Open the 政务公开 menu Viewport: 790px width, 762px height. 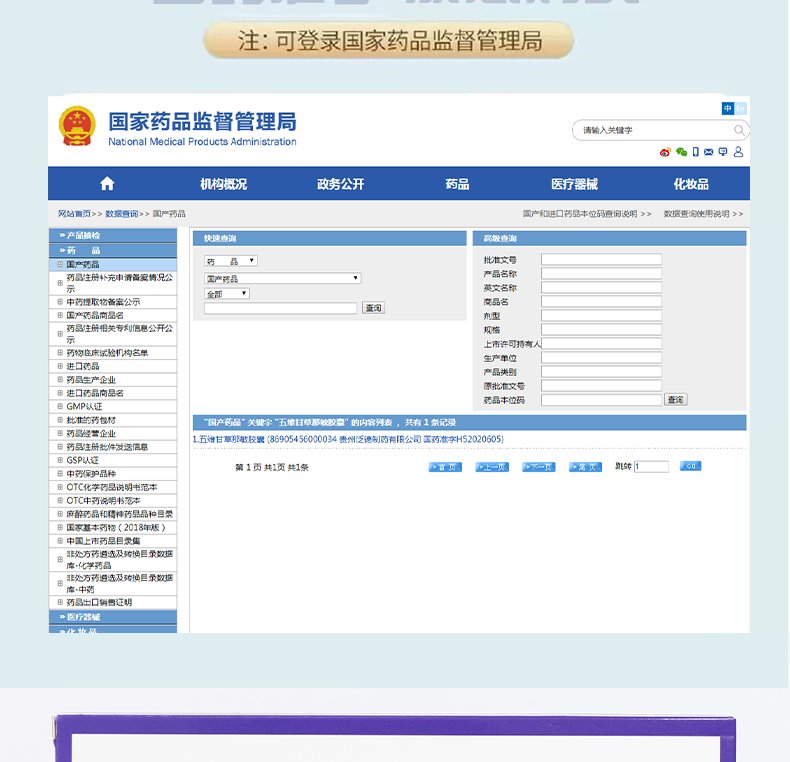coord(340,184)
